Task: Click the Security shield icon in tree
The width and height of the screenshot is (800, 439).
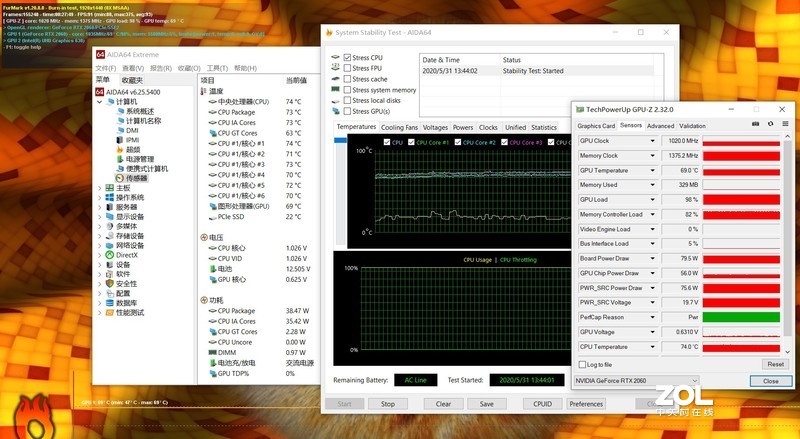Action: [x=110, y=283]
